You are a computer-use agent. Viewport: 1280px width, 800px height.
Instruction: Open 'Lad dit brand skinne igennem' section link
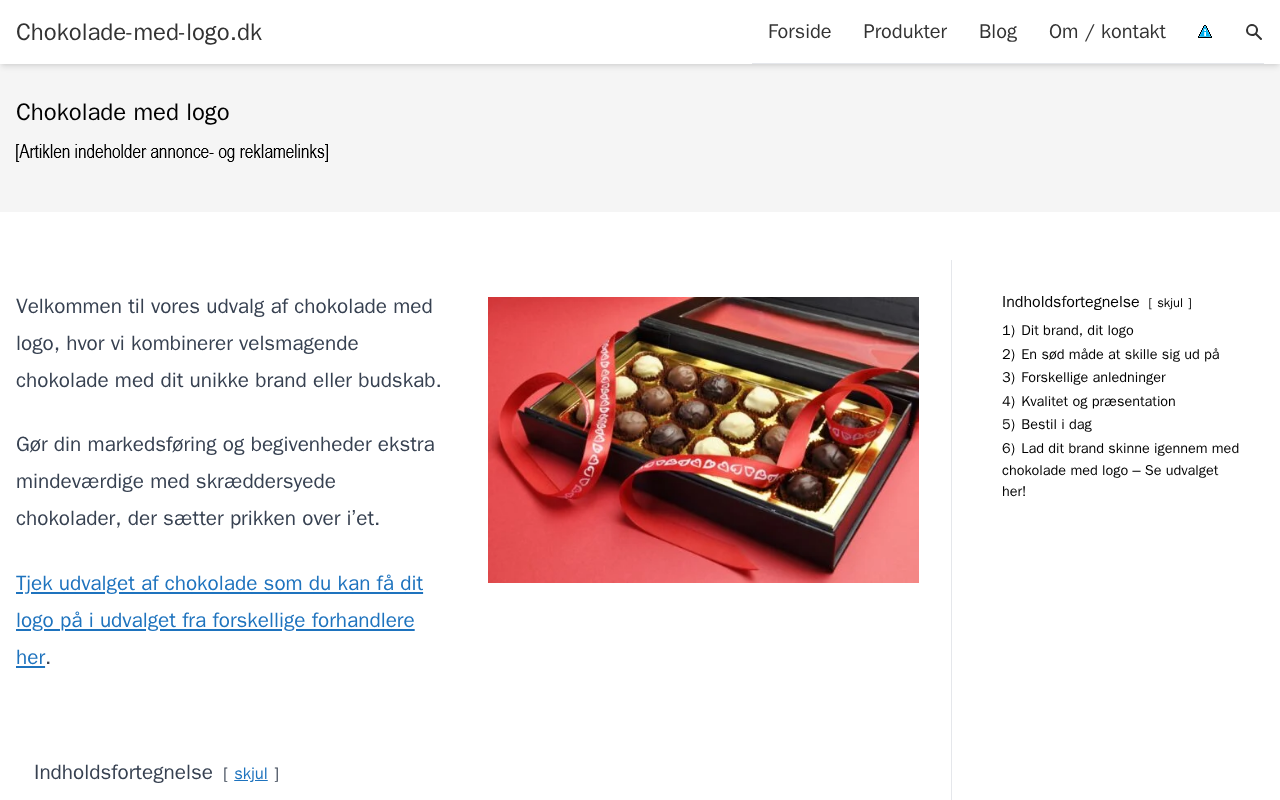[x=1120, y=469]
